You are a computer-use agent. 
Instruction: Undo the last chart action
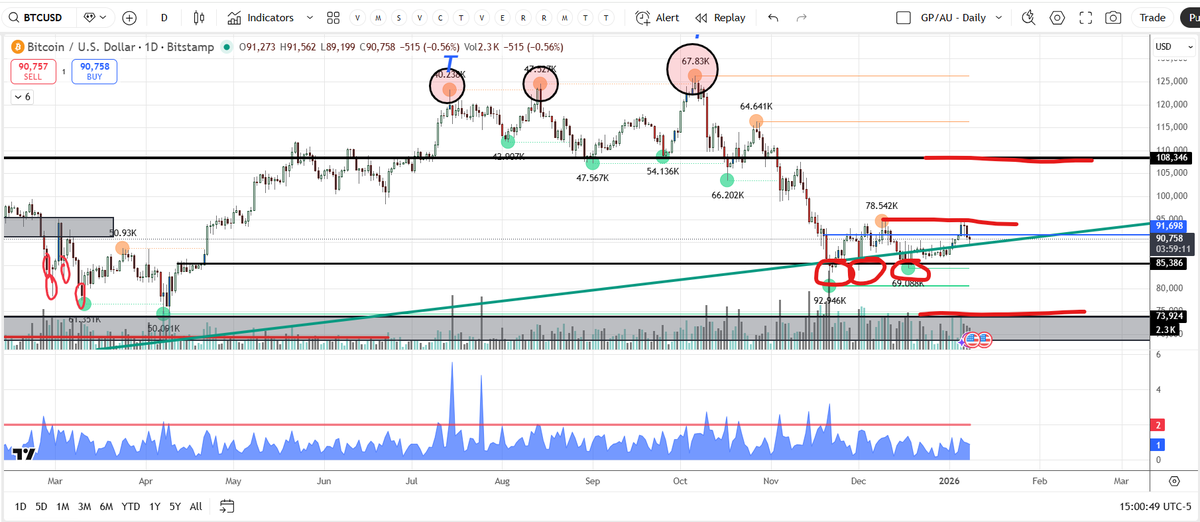772,17
